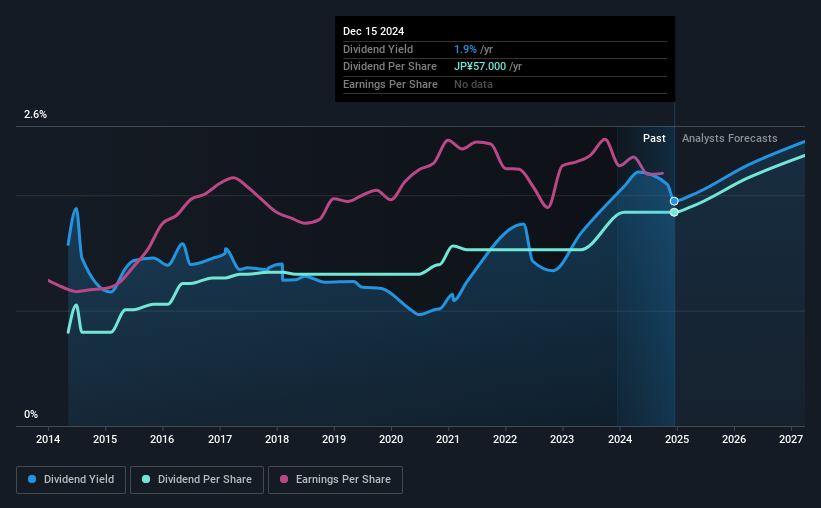This screenshot has width=821, height=508.
Task: Click the Earnings Per Share row label in tooltip
Action: coord(390,84)
